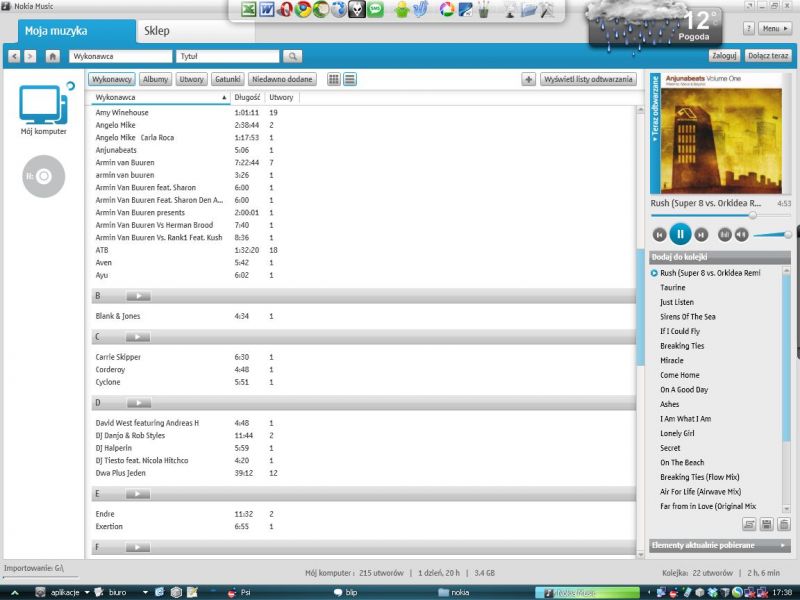The height and width of the screenshot is (600, 800).
Task: Open the Pogoda weather widget
Action: (x=656, y=26)
